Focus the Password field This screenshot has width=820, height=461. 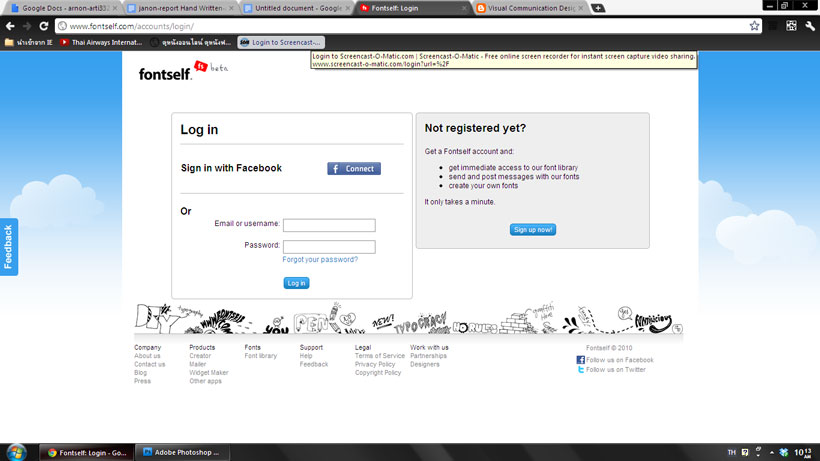(x=329, y=246)
